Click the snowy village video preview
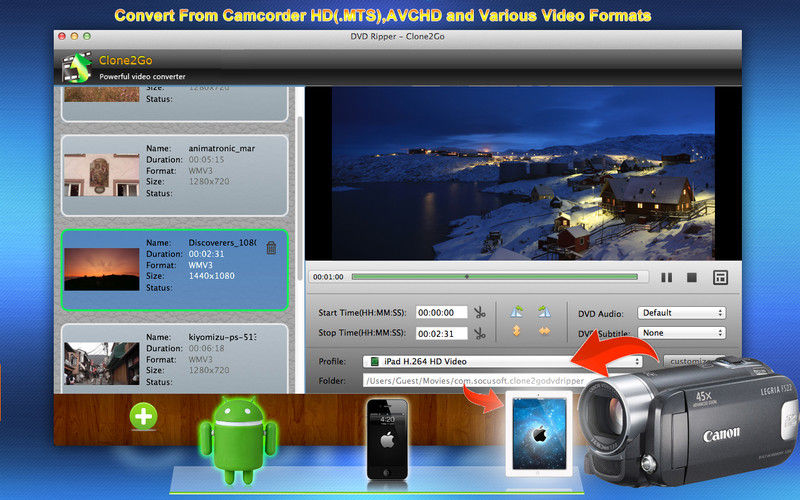Viewport: 800px width, 500px height. [x=523, y=173]
